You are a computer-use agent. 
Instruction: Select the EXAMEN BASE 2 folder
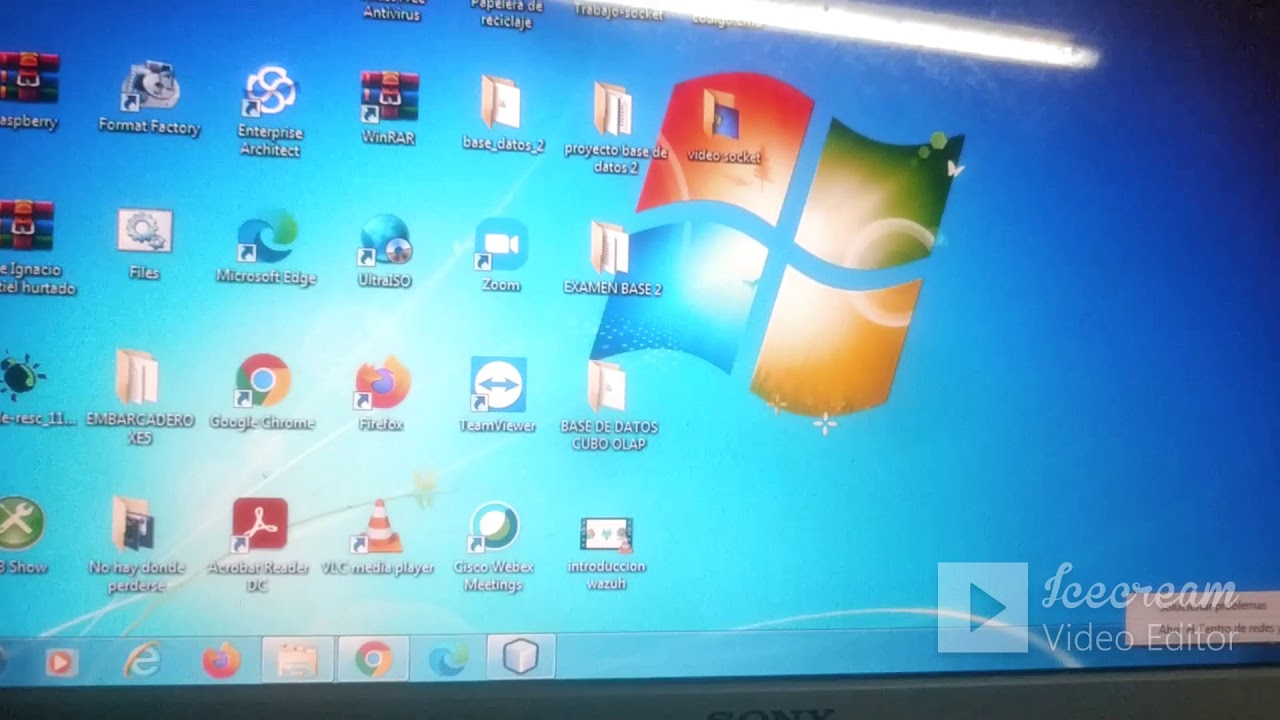pyautogui.click(x=612, y=259)
